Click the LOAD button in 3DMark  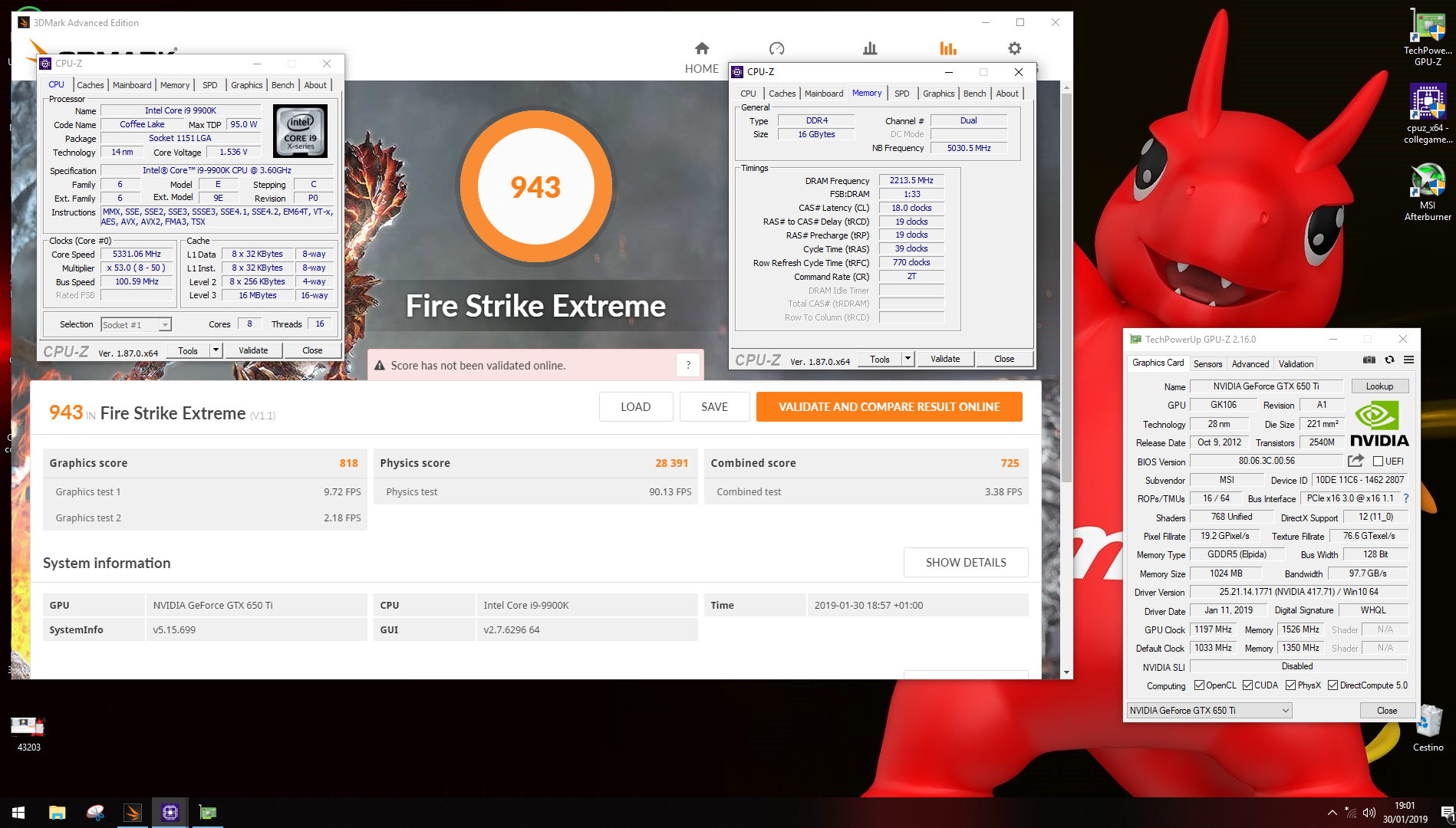(x=636, y=407)
